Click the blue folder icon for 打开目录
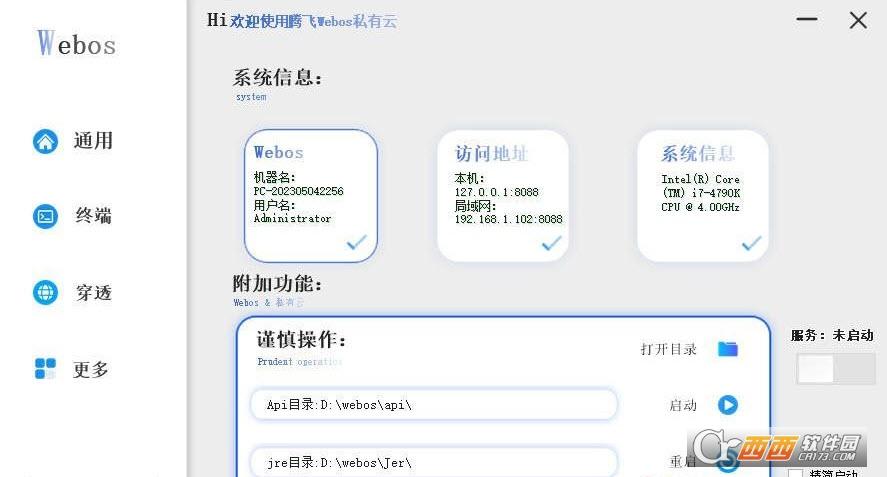Screen dimensions: 887x477 728,349
